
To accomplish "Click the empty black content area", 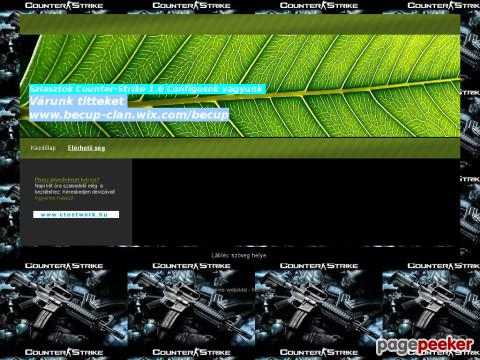I will [296, 202].
